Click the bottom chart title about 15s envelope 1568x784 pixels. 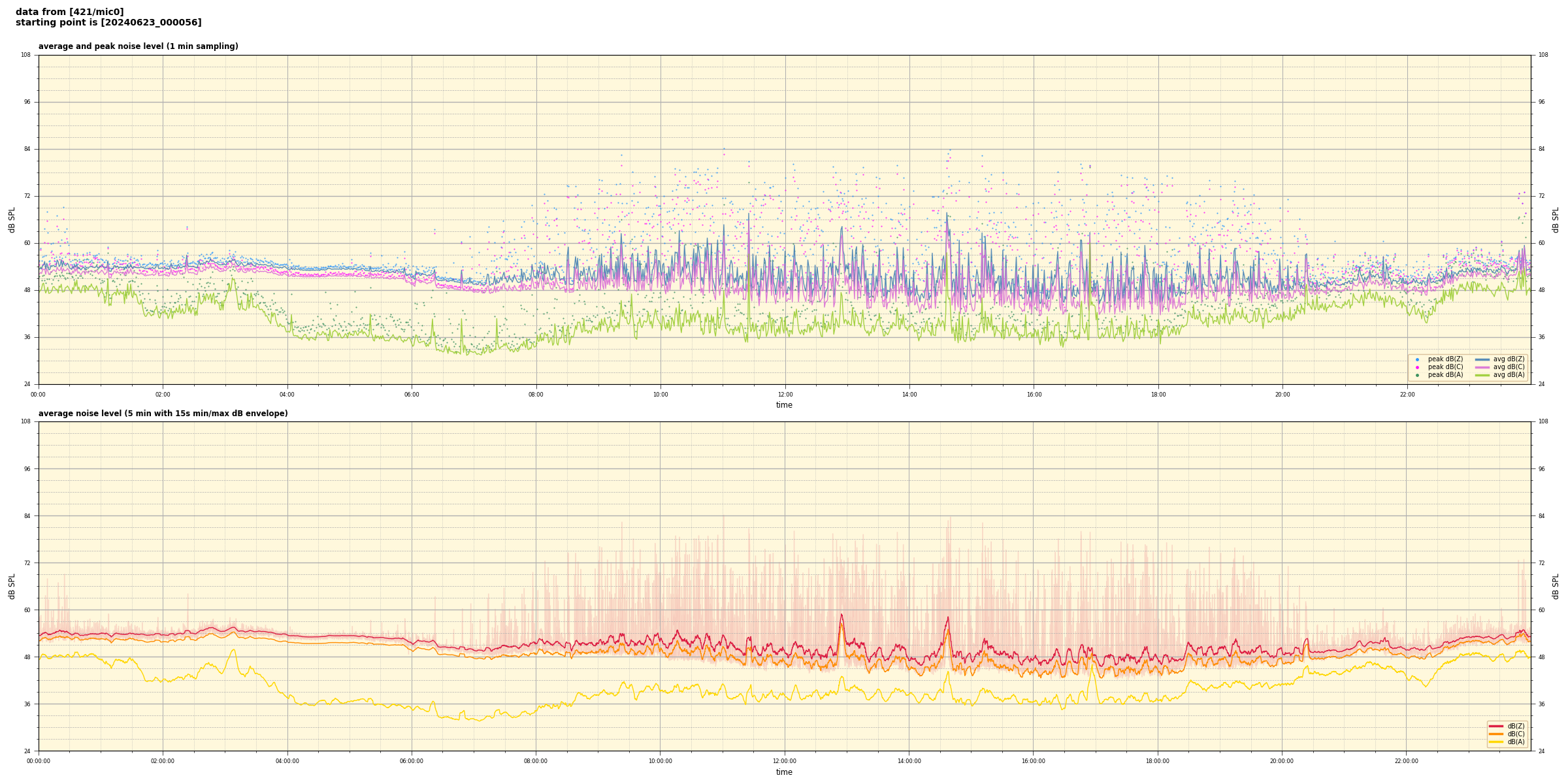coord(163,414)
